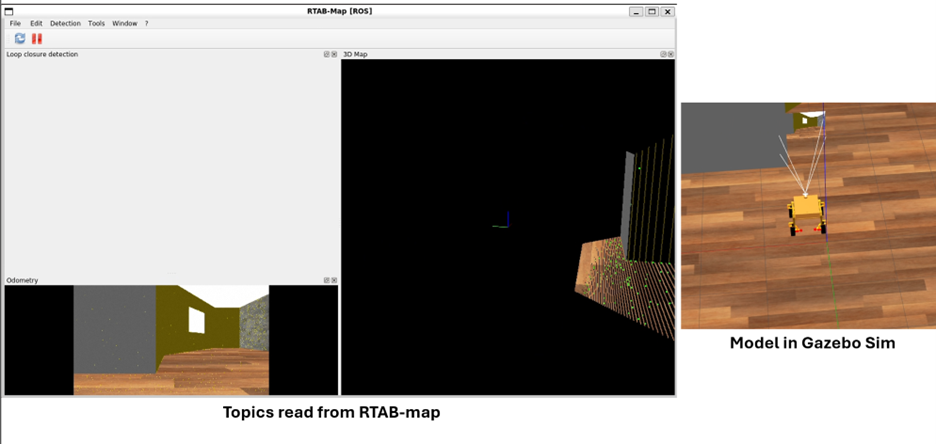
Task: Click the refresh icon in RTAB-Map toolbar
Action: 20,38
